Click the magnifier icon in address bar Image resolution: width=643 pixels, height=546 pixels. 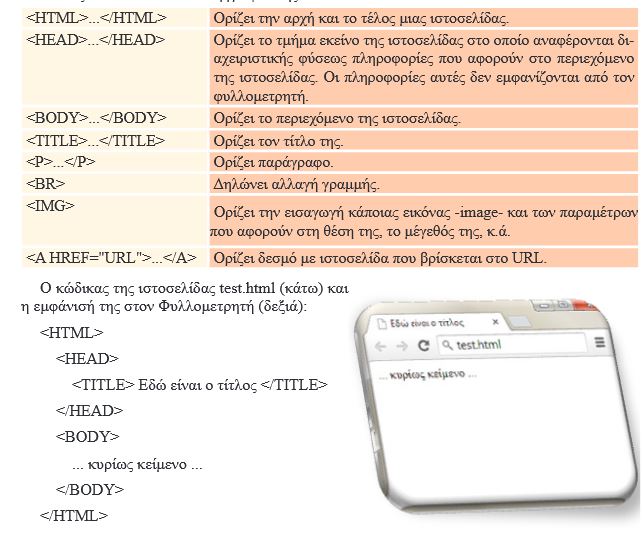pyautogui.click(x=446, y=345)
